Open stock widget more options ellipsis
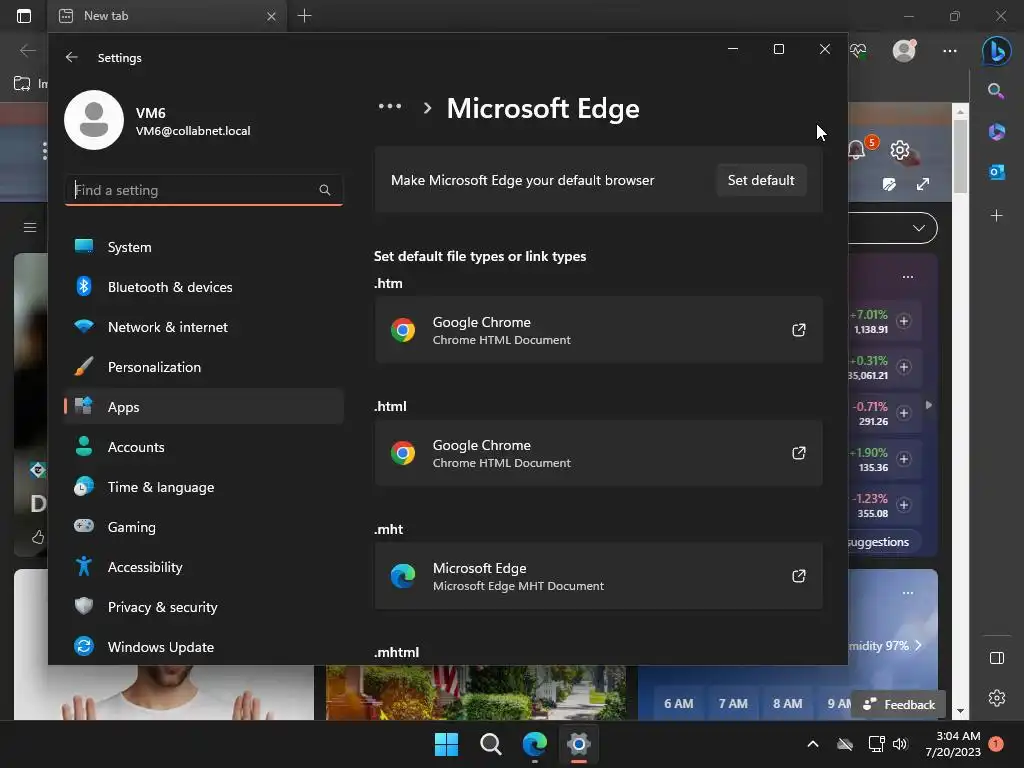This screenshot has width=1024, height=768. point(908,277)
